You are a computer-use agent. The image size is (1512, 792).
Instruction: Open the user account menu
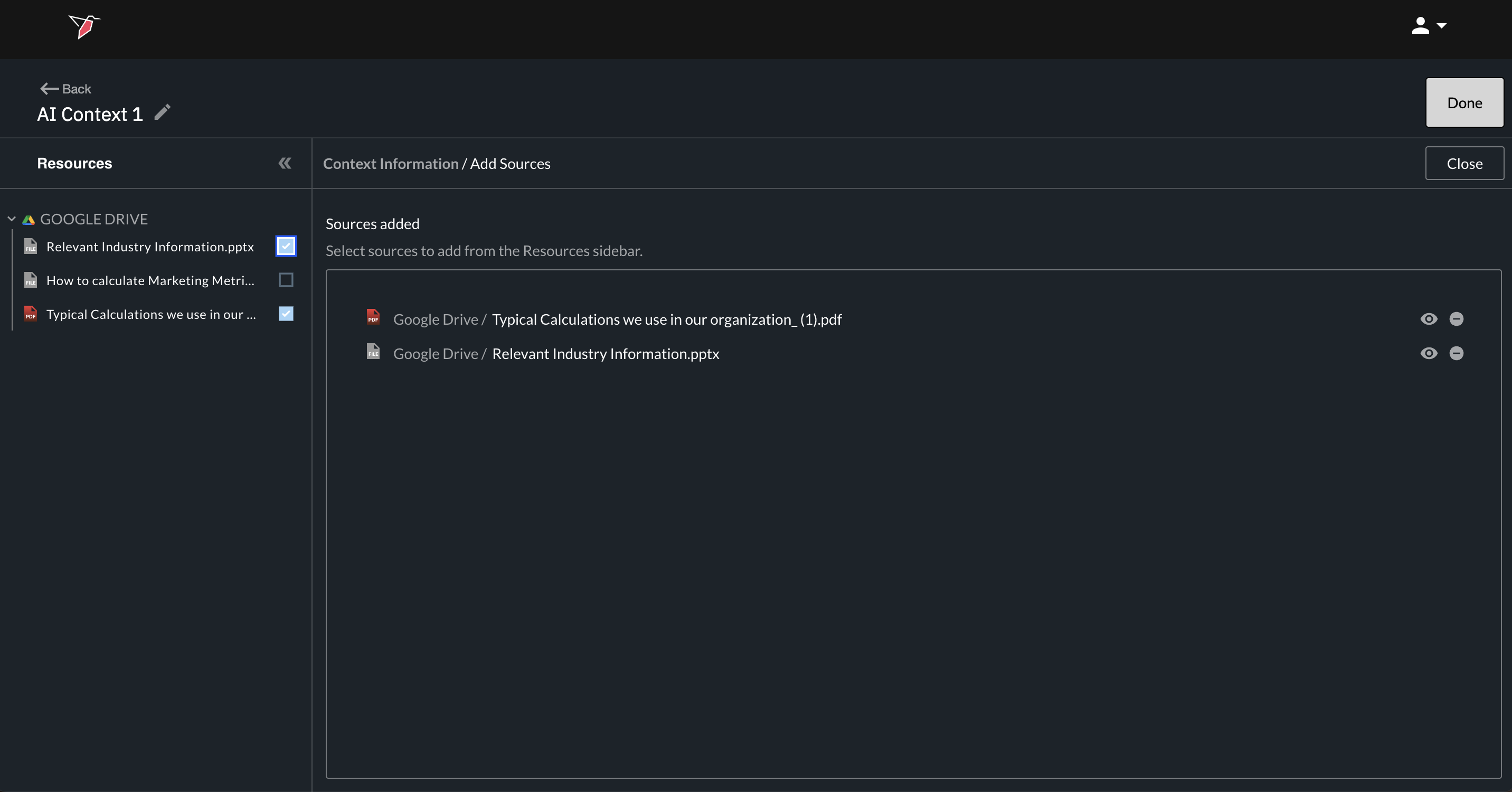1429,26
